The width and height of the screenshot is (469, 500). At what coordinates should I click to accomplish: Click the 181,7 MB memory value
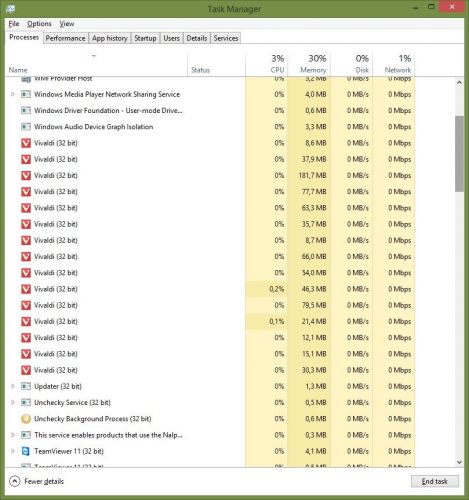click(312, 175)
